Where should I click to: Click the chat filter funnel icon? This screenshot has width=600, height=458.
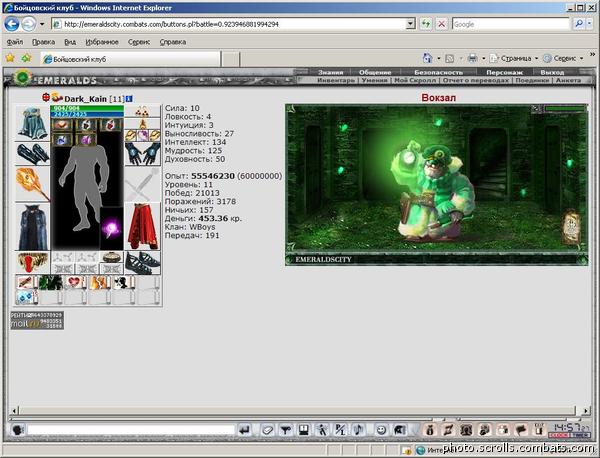pos(285,430)
